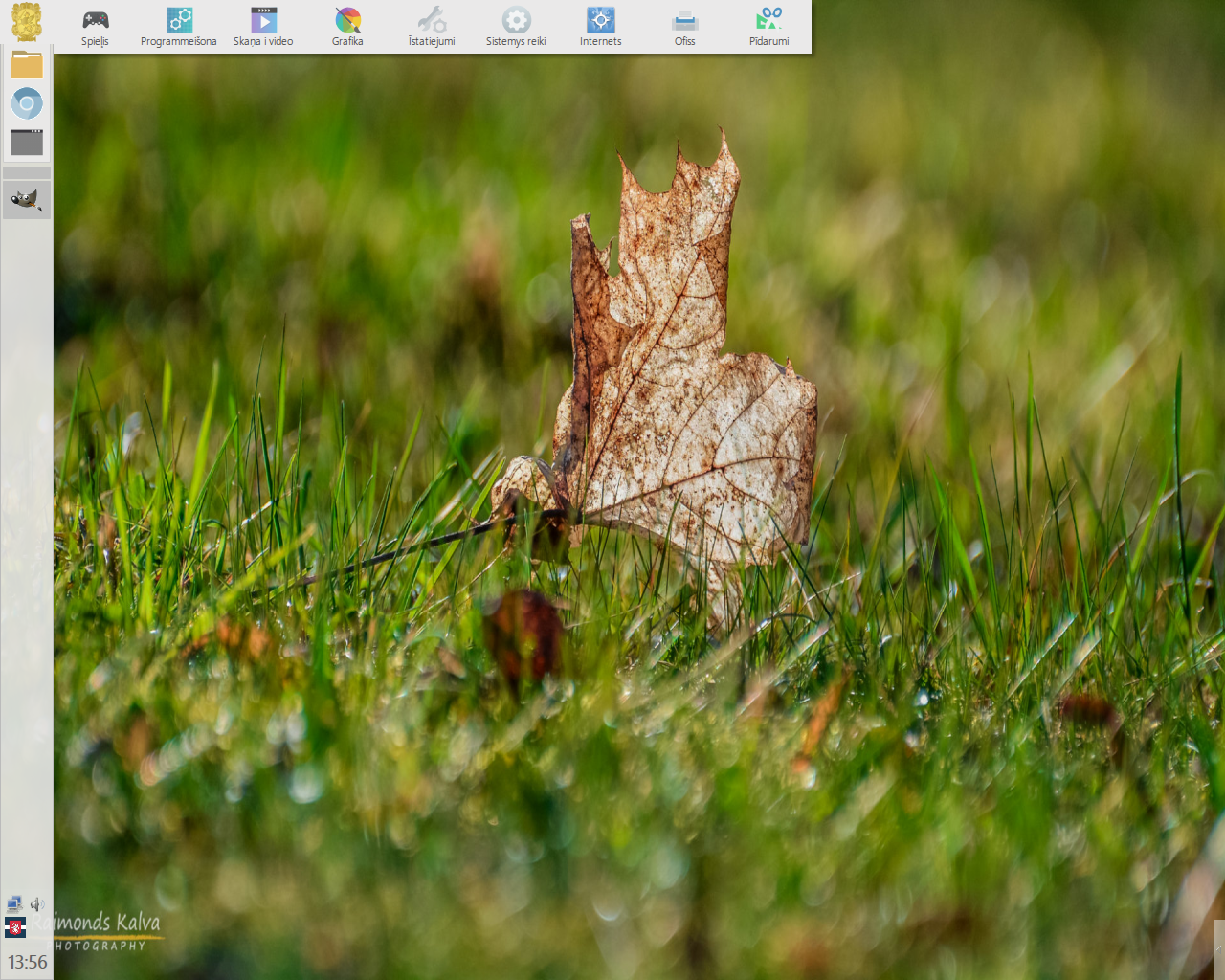Open the Chromium web browser launcher

click(27, 103)
